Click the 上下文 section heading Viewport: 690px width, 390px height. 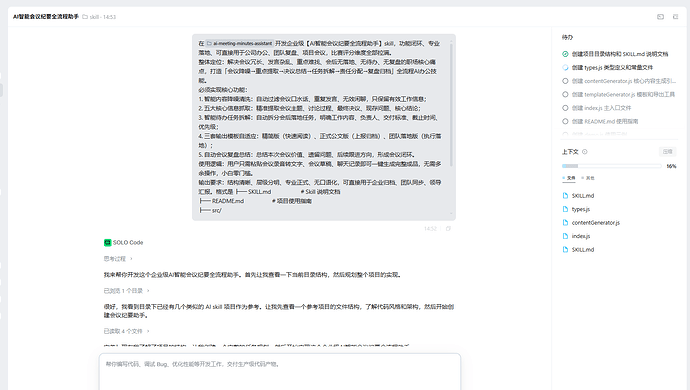[570, 152]
